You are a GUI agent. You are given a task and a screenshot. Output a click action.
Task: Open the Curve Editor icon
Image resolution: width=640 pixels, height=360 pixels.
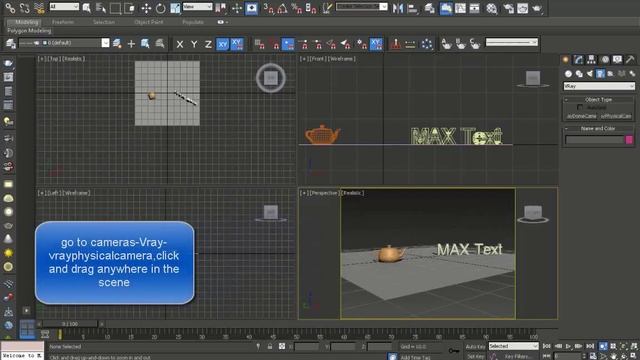[460, 8]
